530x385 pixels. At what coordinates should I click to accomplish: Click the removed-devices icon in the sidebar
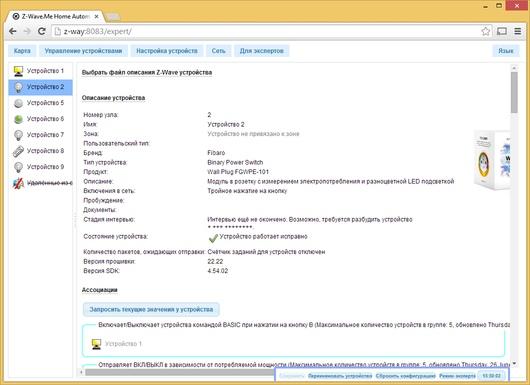pos(18,183)
